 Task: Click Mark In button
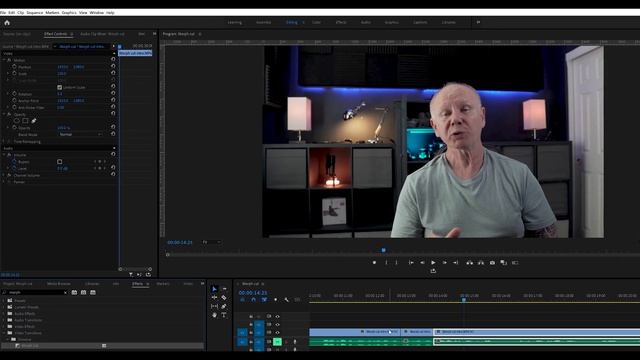point(386,263)
